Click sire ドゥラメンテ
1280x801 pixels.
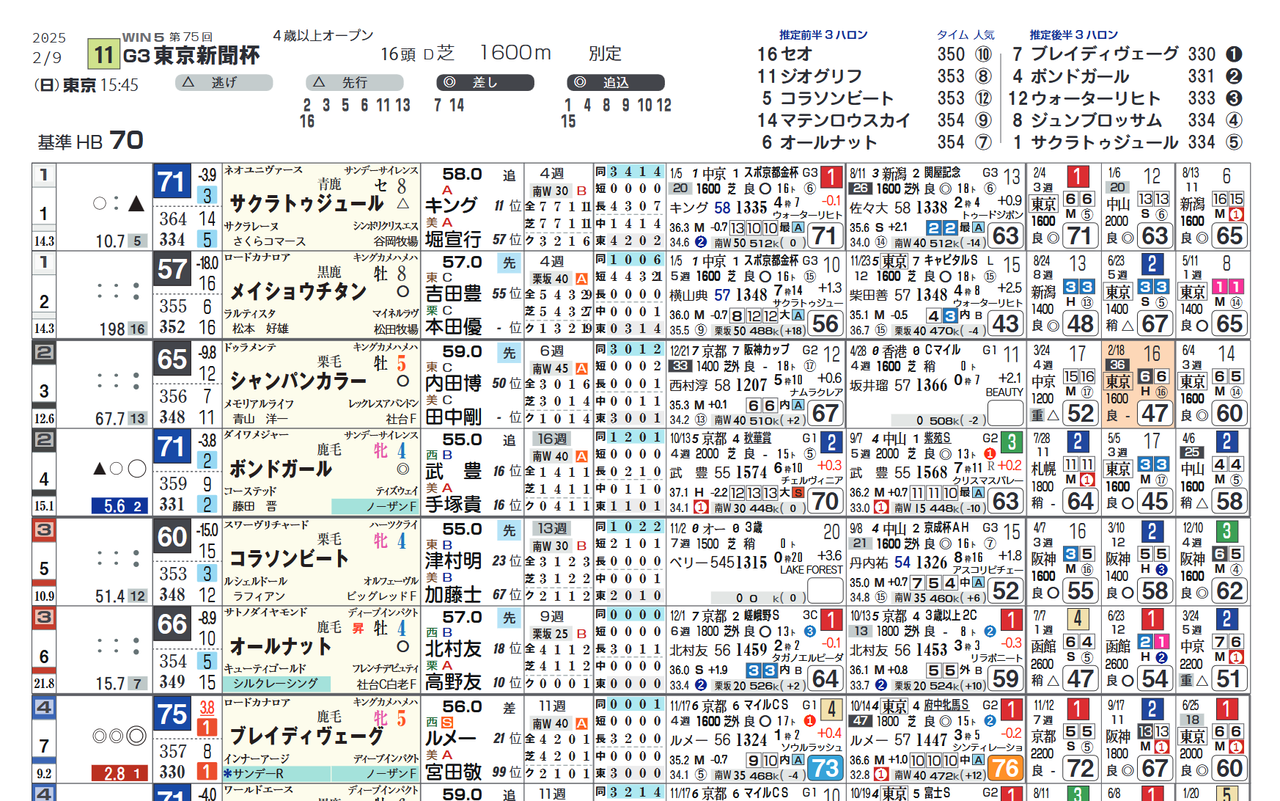click(x=252, y=348)
